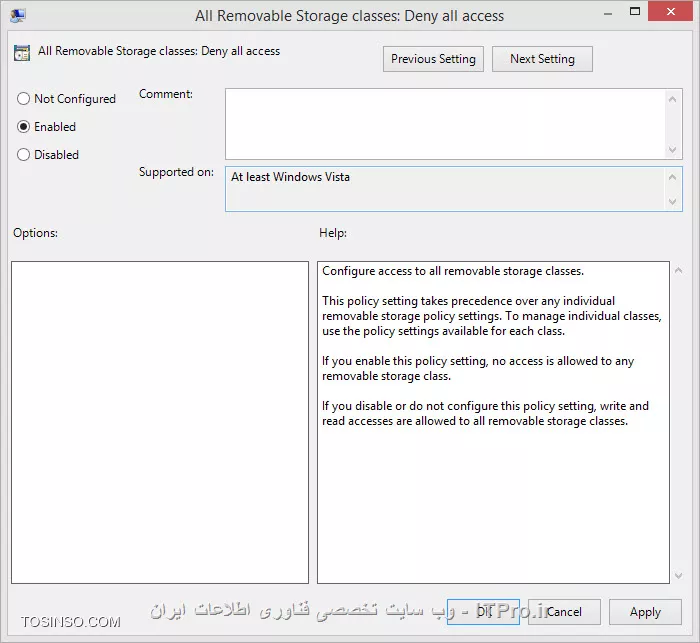Click the 'Comment:' label
This screenshot has height=643, width=700.
click(166, 94)
